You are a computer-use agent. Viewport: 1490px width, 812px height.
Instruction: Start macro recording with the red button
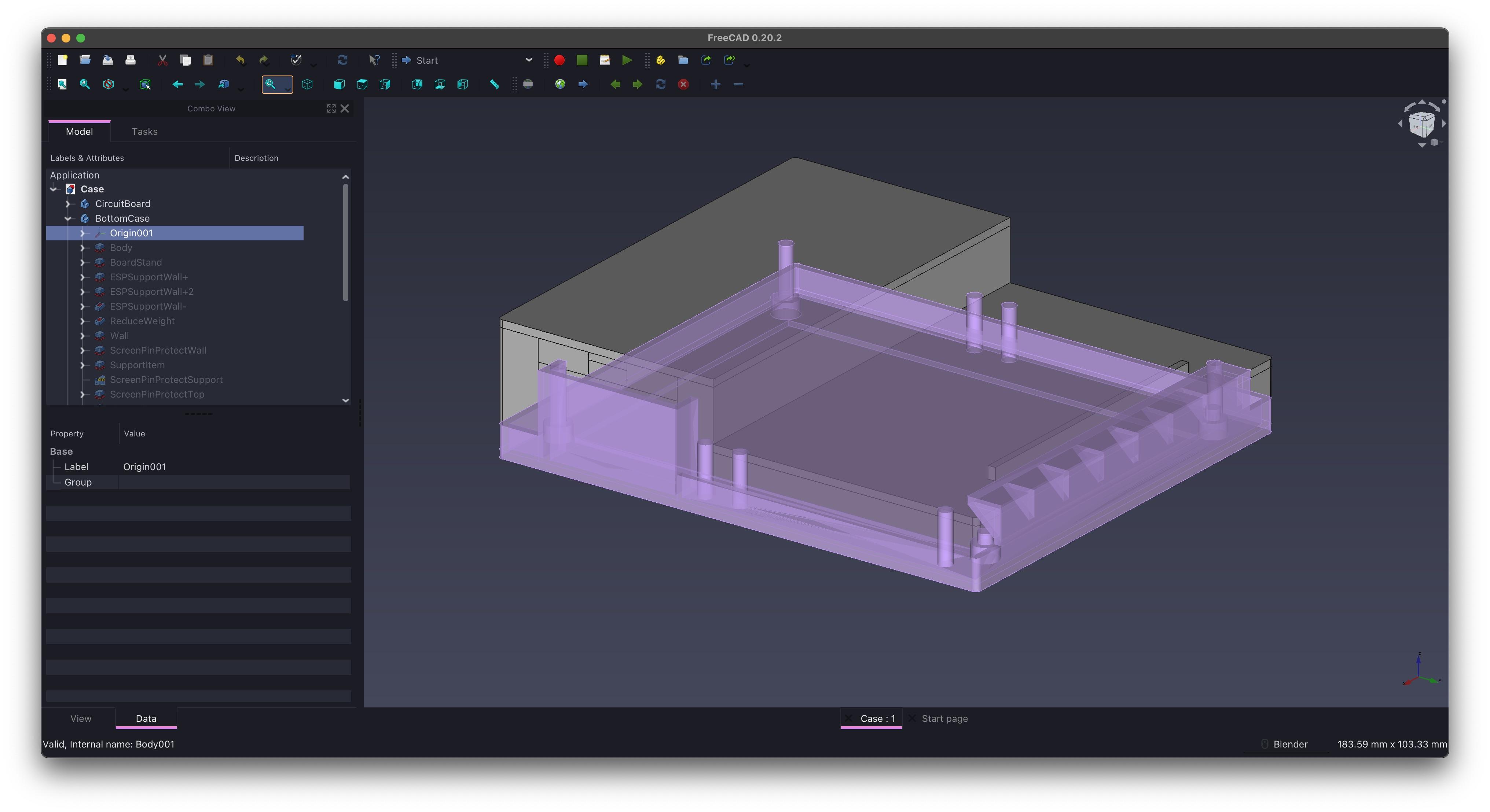point(559,60)
